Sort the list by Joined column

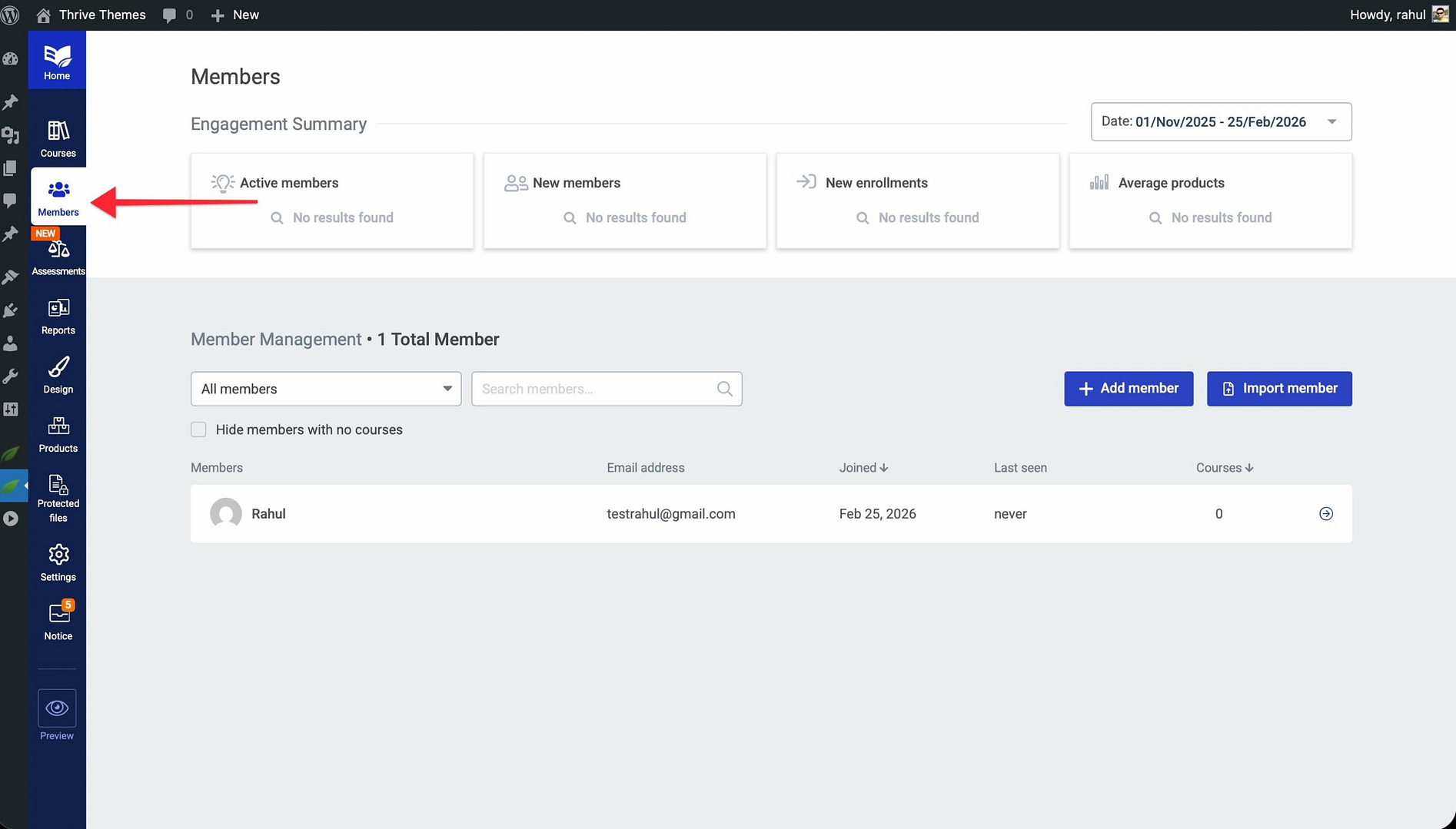(x=863, y=467)
